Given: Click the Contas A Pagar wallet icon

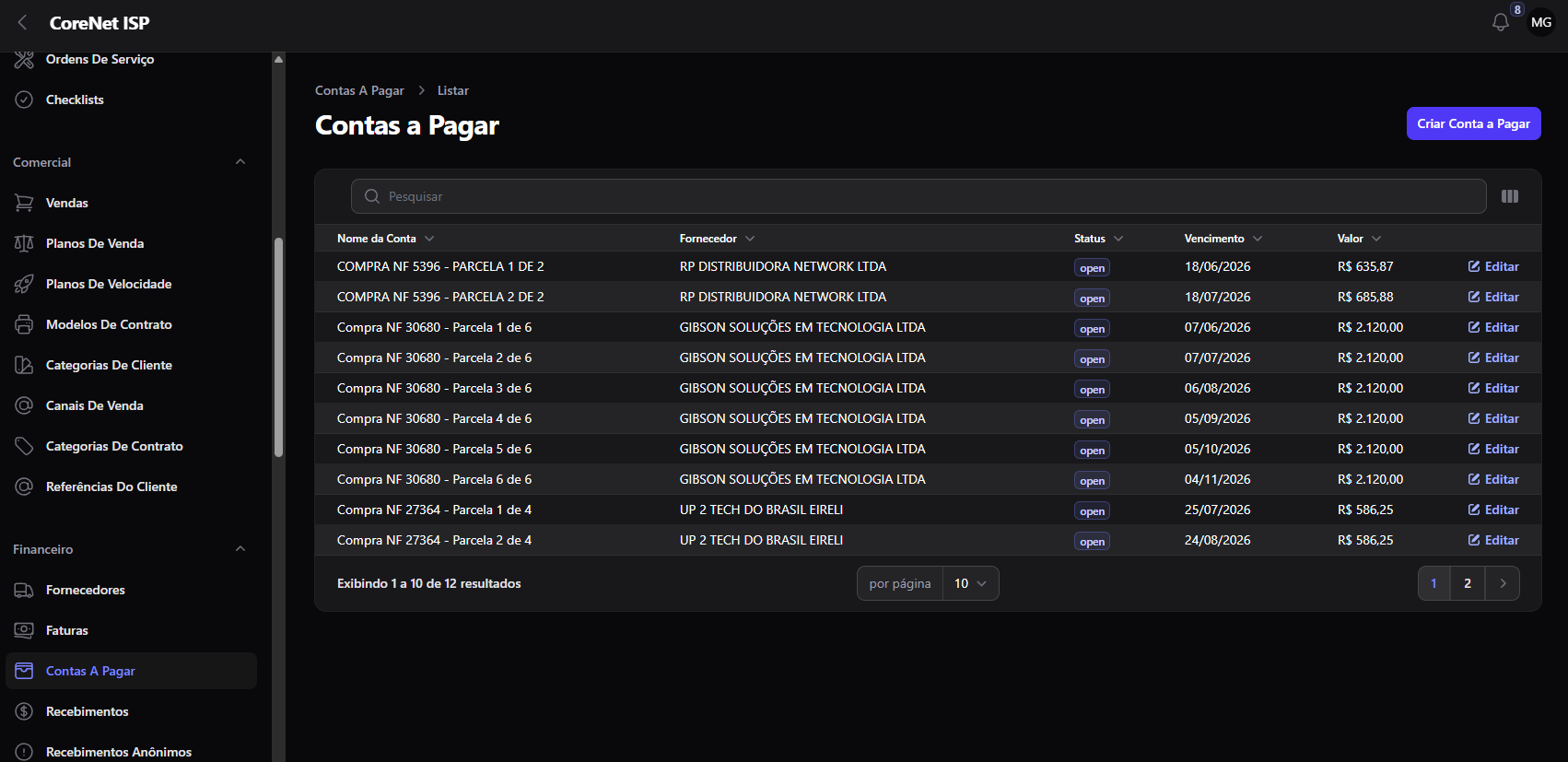Looking at the screenshot, I should pos(24,671).
